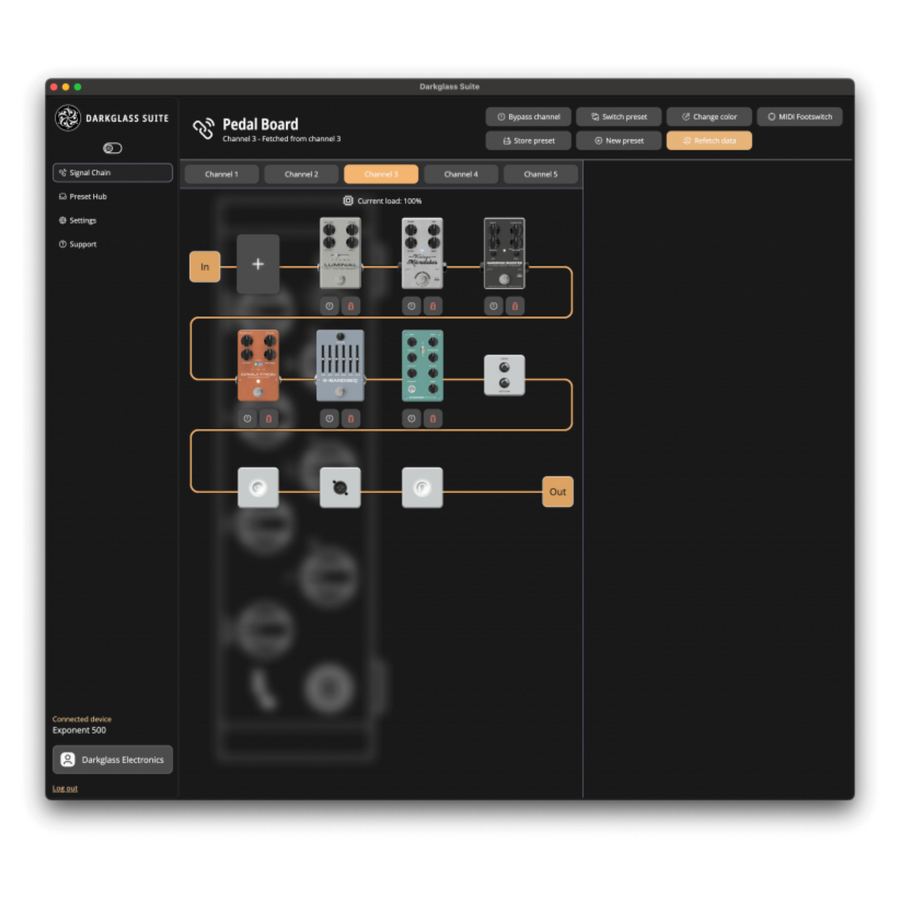Screen dimensions: 900x900
Task: Open the Change color picker
Action: (709, 117)
